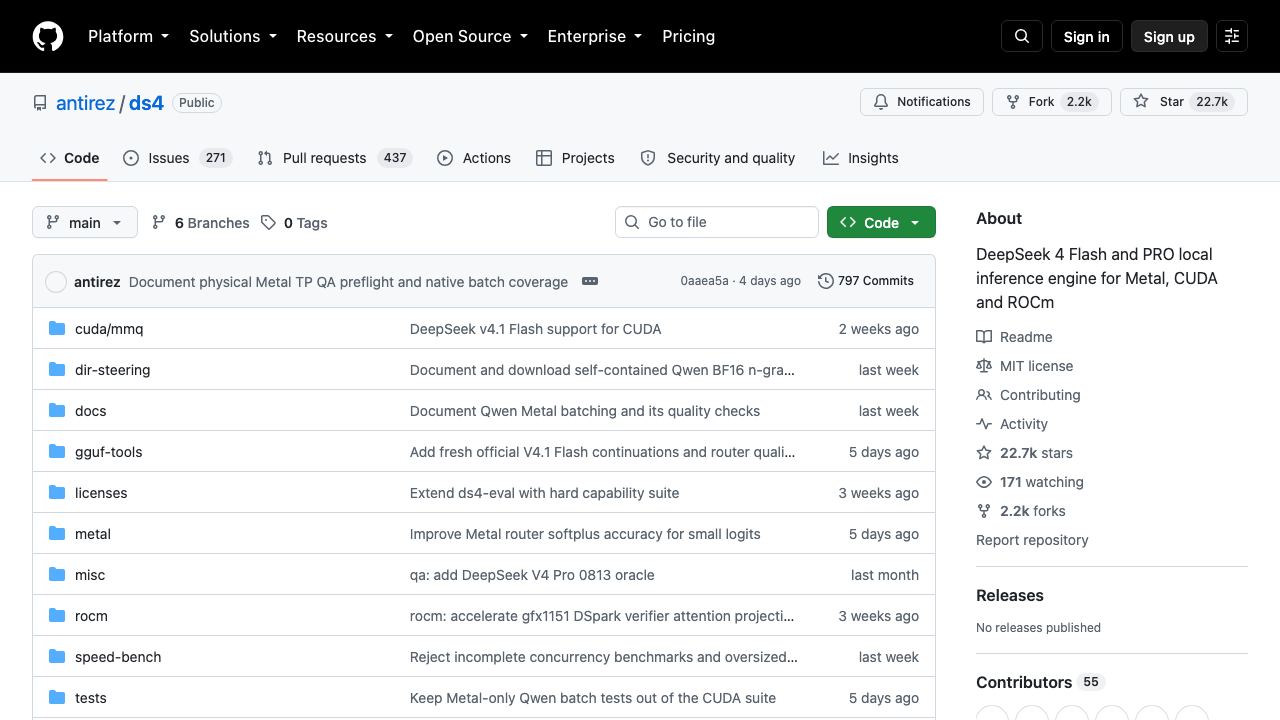View the 6 Branches list

(x=200, y=223)
